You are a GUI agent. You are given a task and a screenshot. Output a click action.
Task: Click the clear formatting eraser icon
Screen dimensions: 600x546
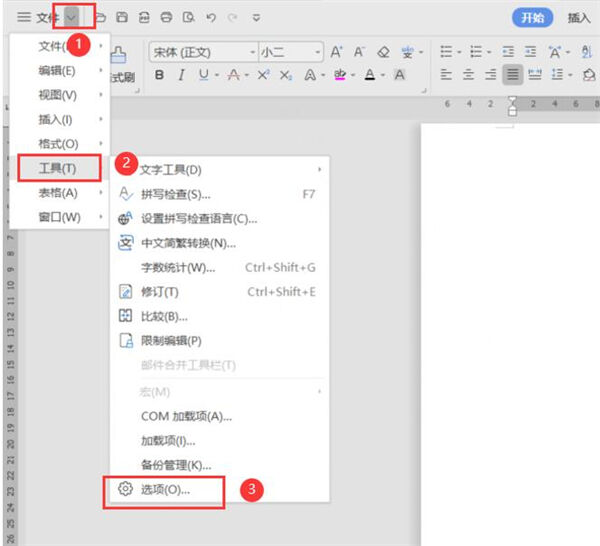(x=384, y=52)
